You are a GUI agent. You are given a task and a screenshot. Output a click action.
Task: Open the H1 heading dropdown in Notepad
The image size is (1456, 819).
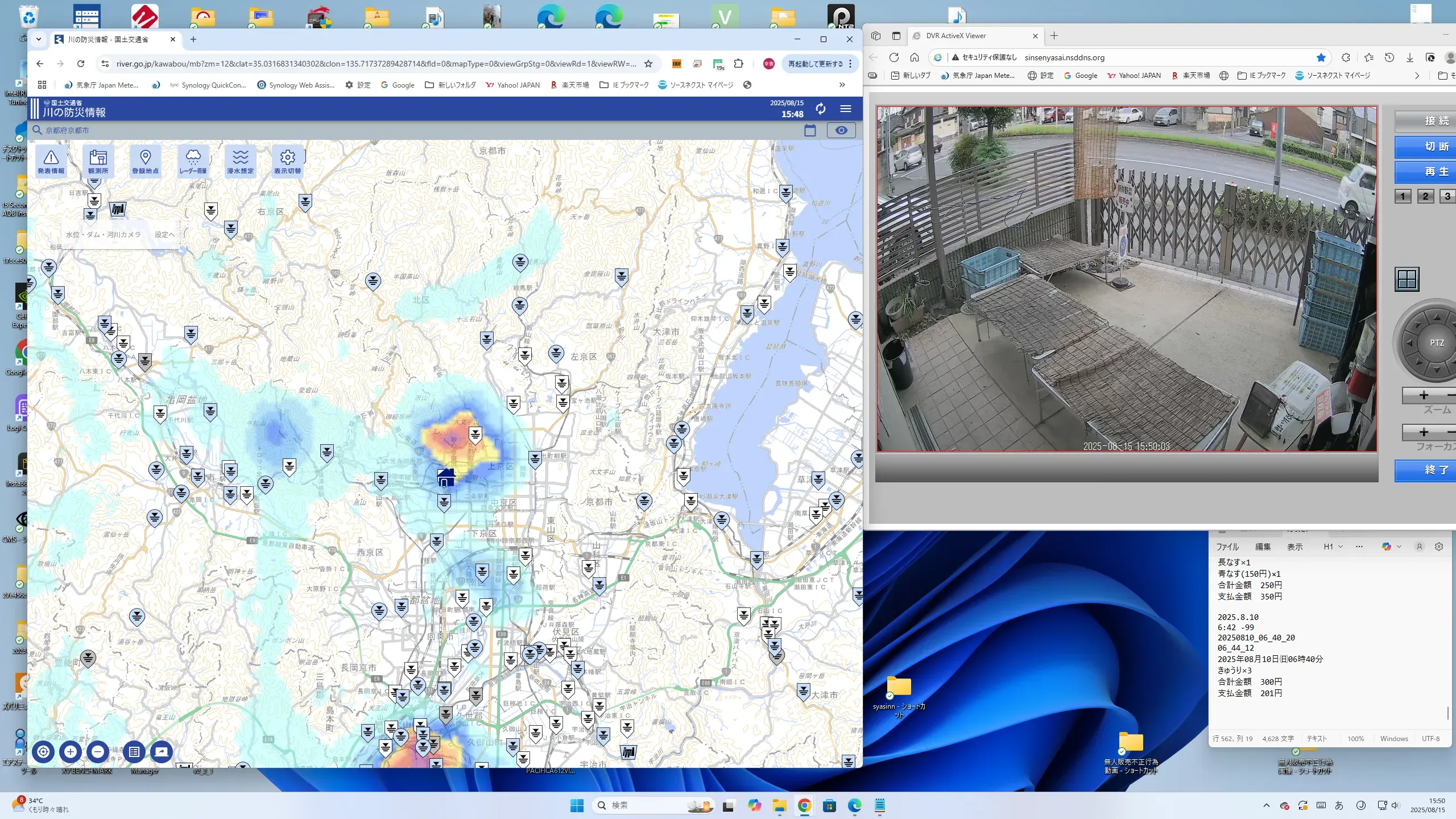coord(1333,547)
